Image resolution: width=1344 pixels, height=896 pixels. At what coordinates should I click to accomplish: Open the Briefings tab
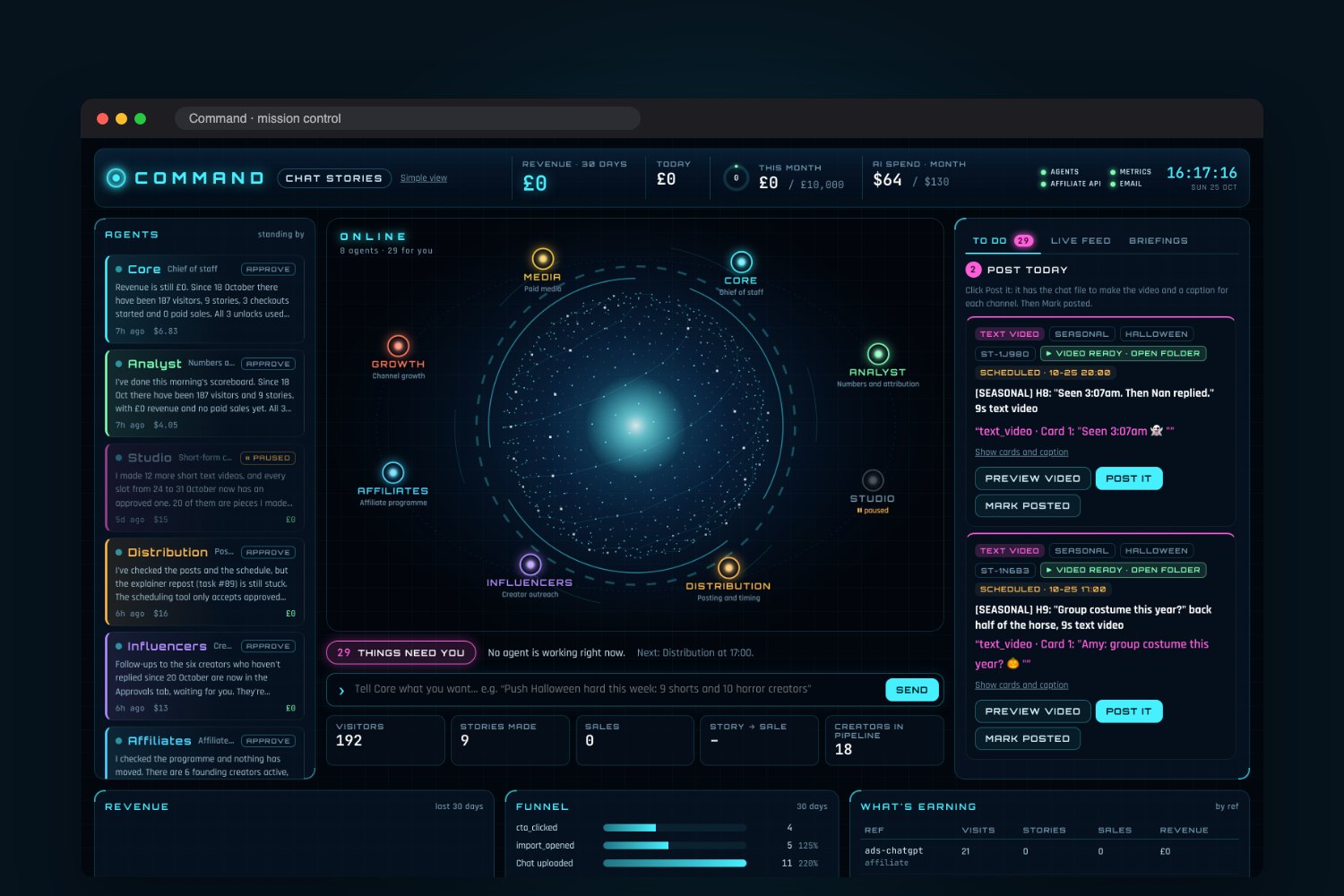pos(1159,241)
